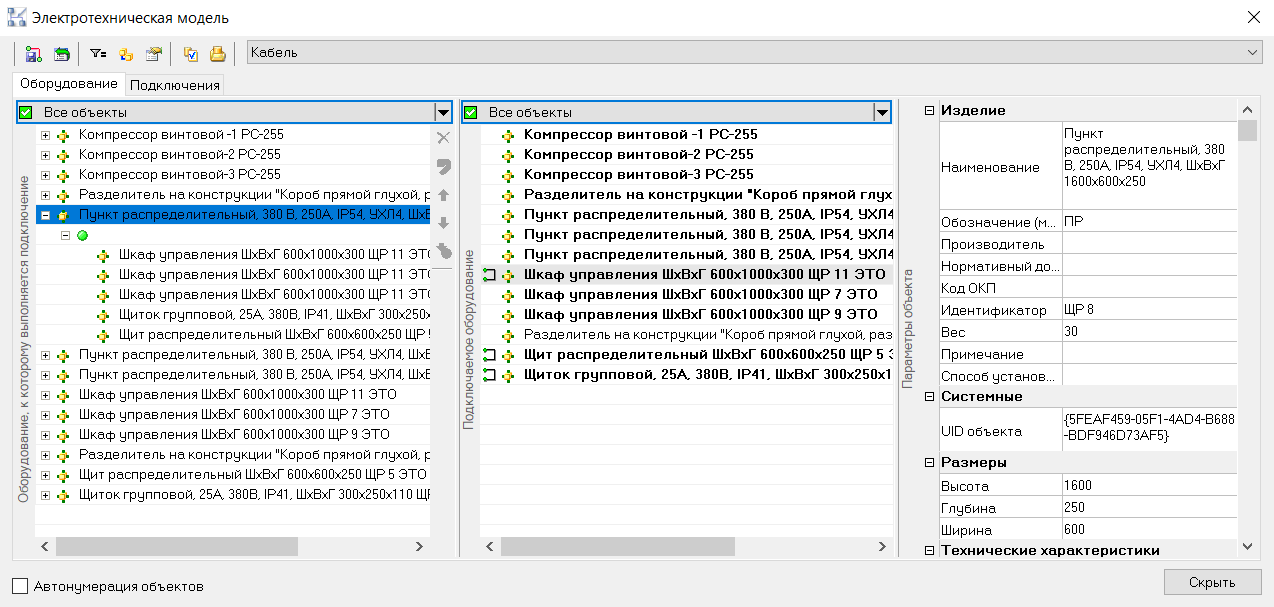Click connection marker beside Щит распределительный ЩР 5
1274x607 pixels.
[x=489, y=354]
